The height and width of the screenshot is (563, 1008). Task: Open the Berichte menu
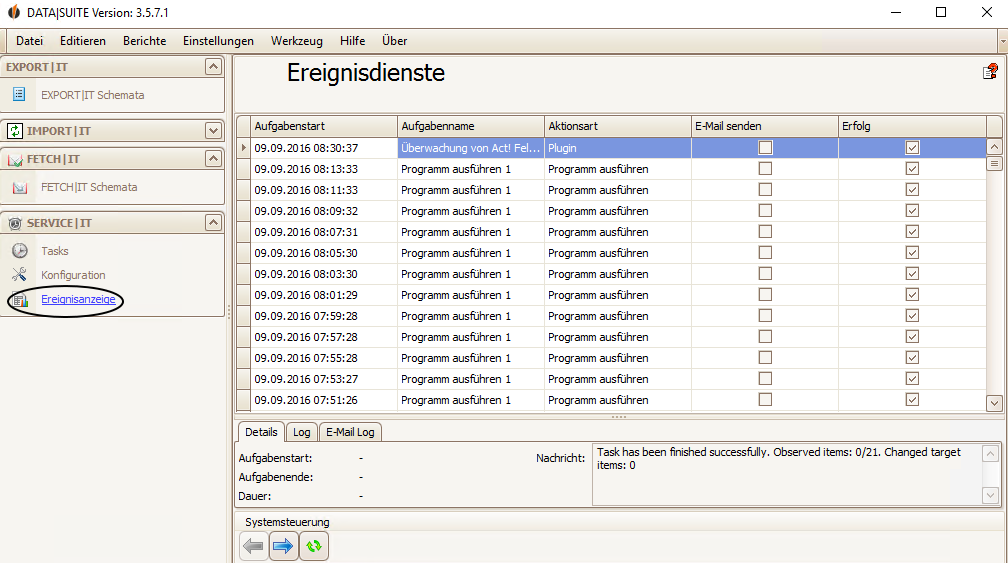(144, 41)
